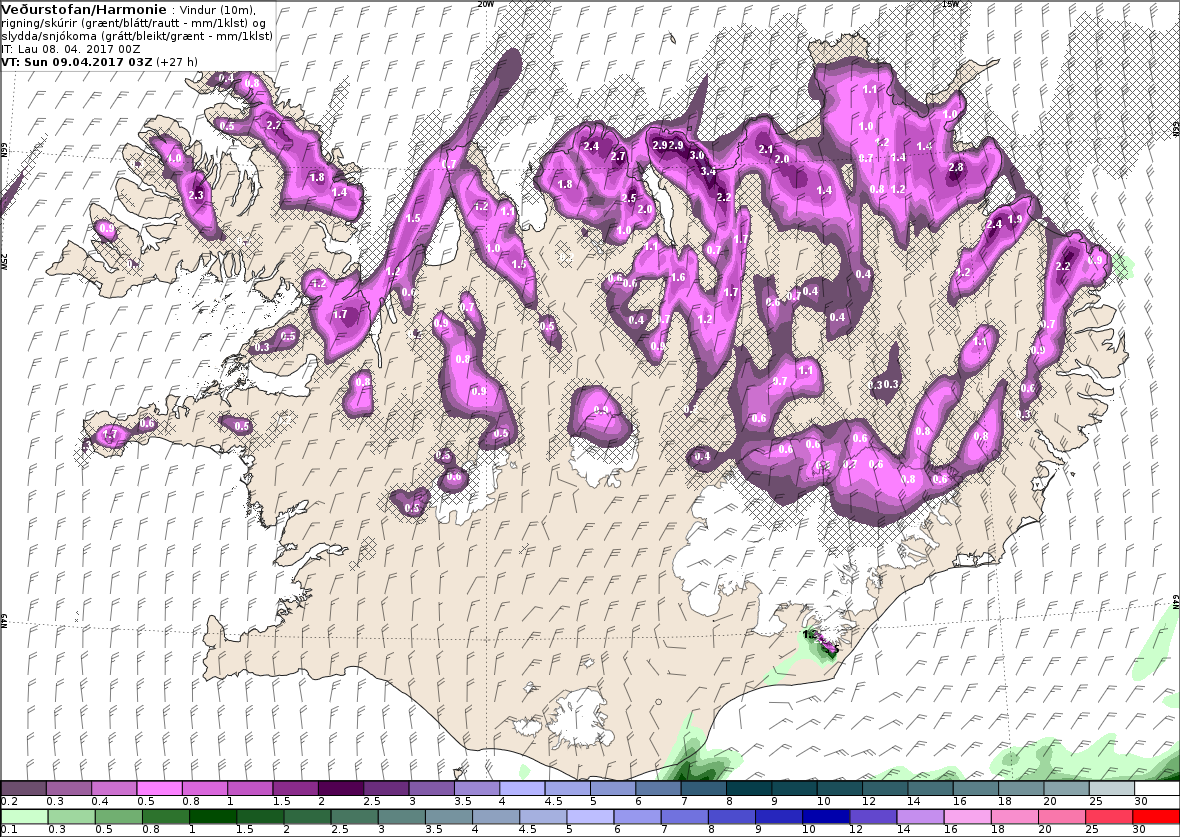This screenshot has width=1180, height=837.
Task: Click the '0.1' label in bottom legend row
Action: click(x=10, y=829)
